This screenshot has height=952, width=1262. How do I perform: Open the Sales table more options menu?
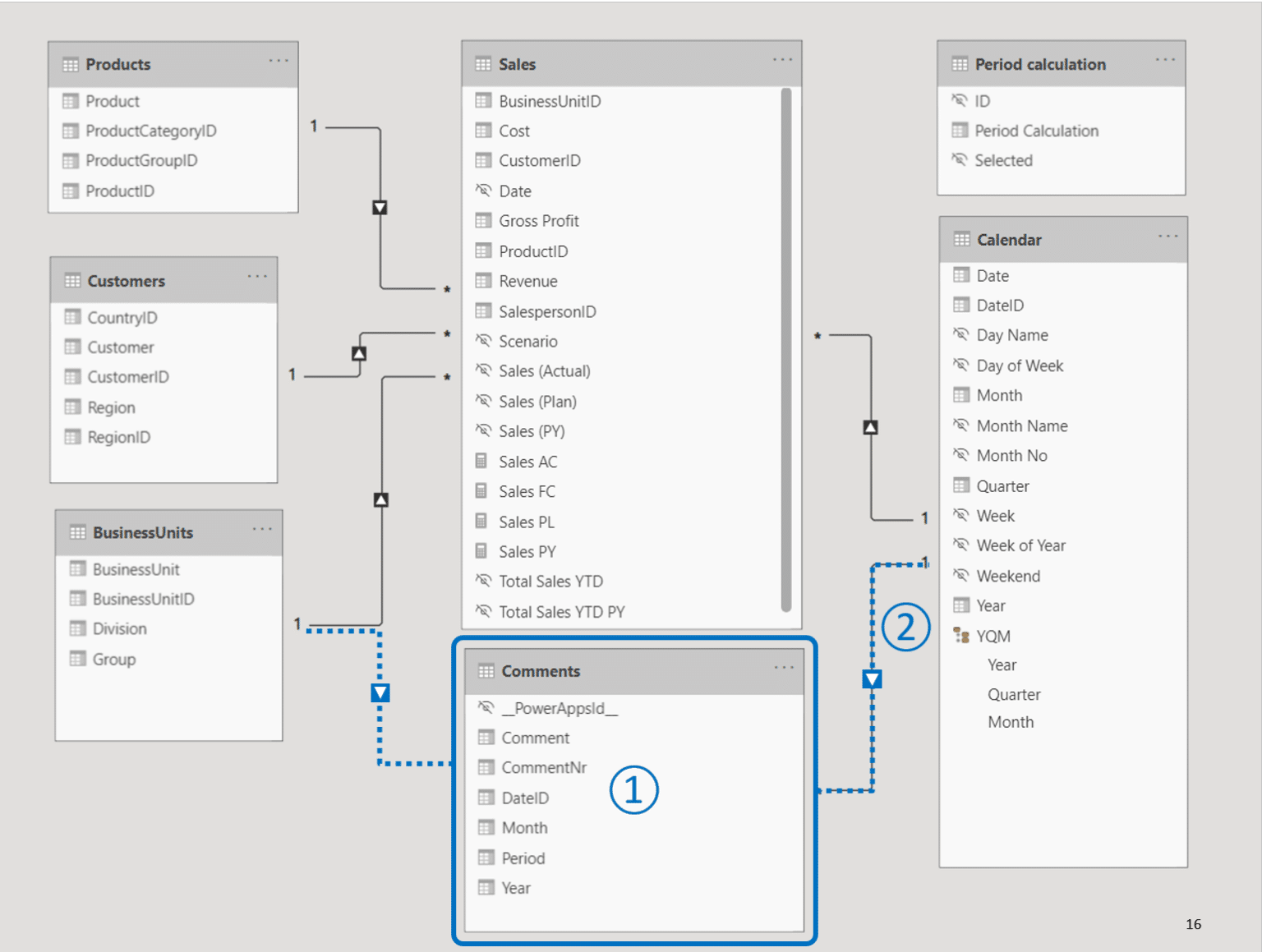pos(782,59)
